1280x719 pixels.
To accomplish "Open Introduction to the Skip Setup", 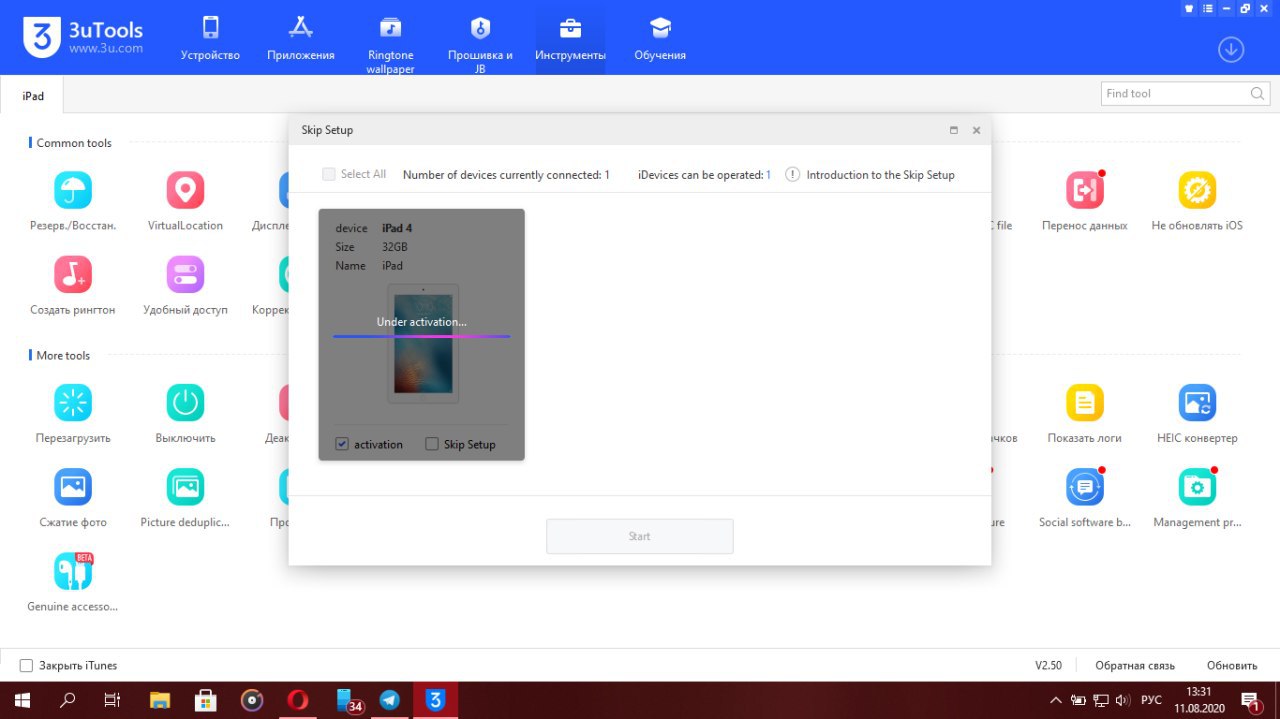I will [870, 175].
